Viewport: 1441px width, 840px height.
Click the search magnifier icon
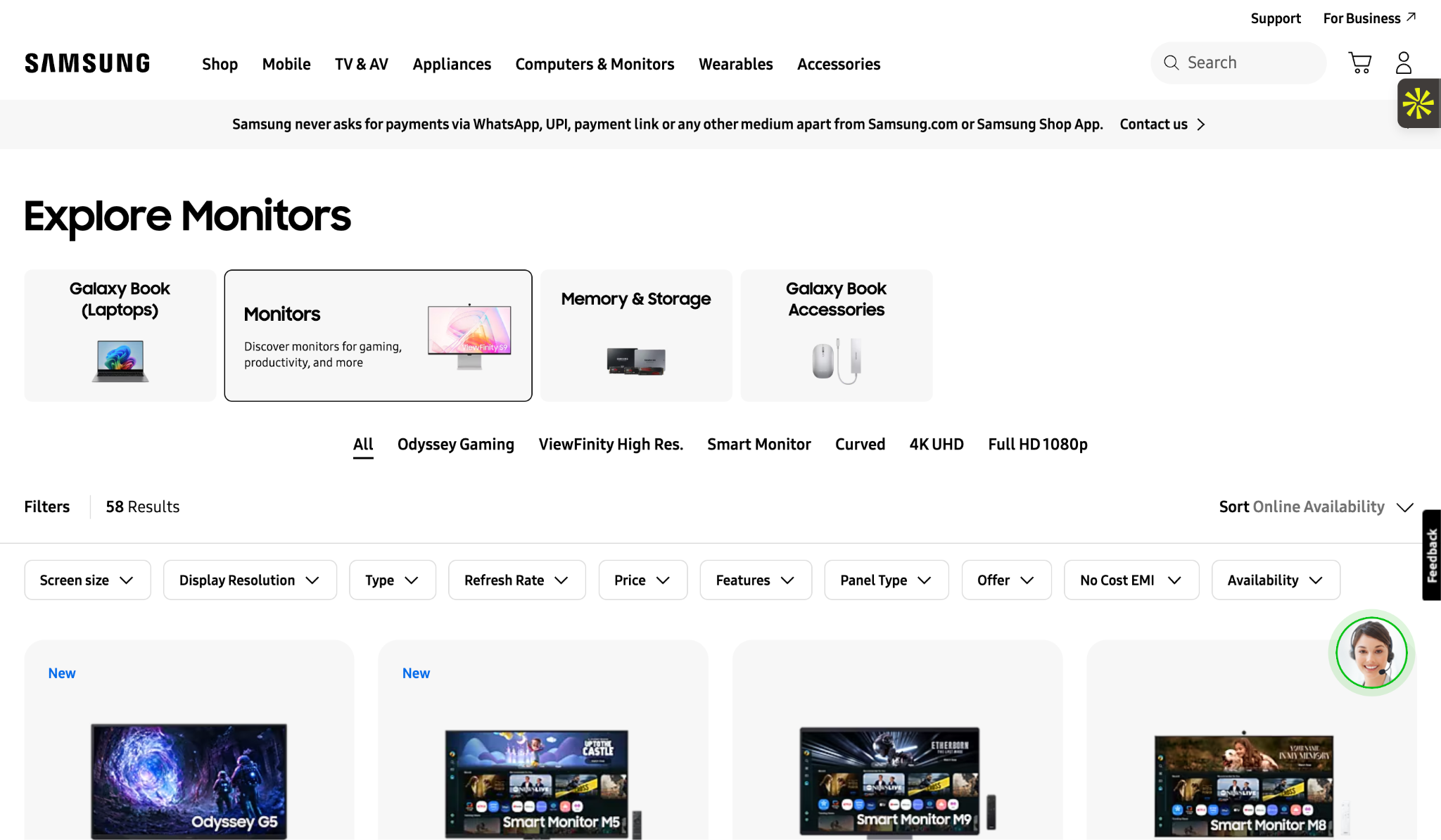pos(1171,63)
